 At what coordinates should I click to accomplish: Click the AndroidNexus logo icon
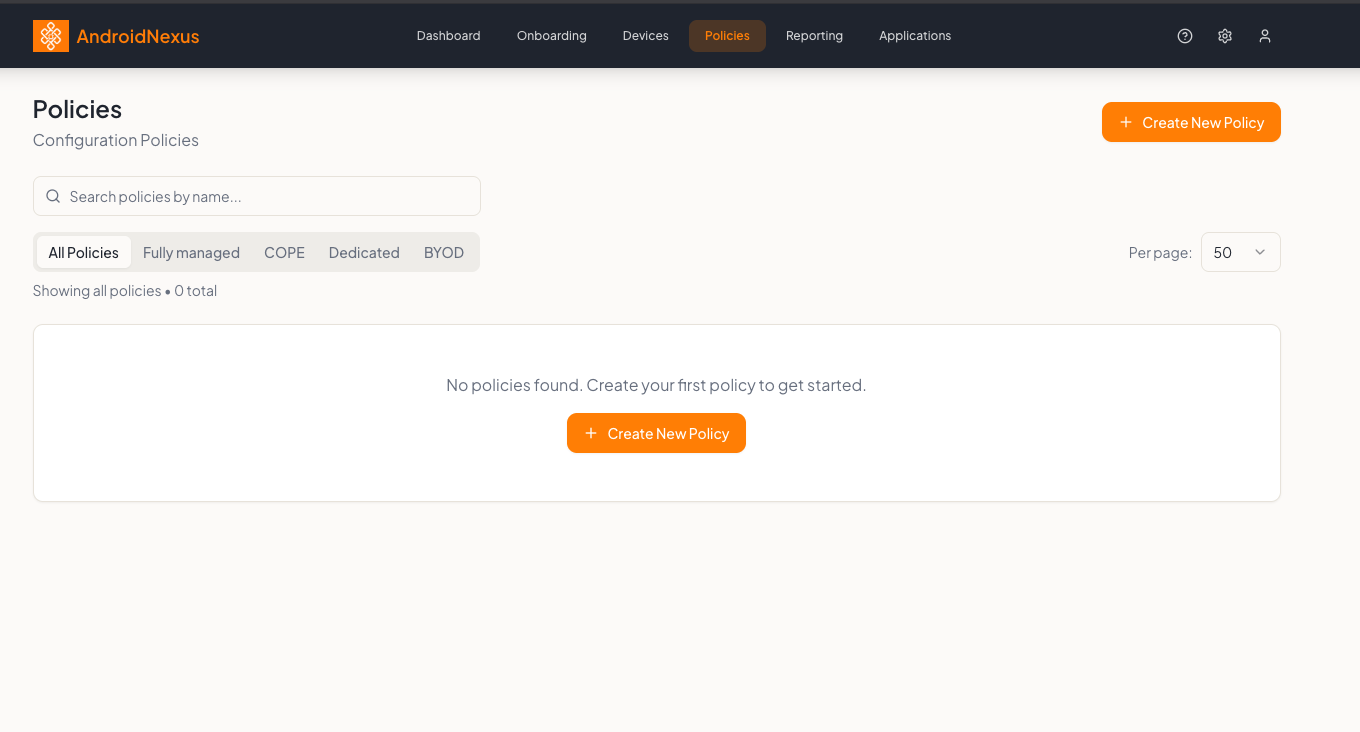coord(51,36)
